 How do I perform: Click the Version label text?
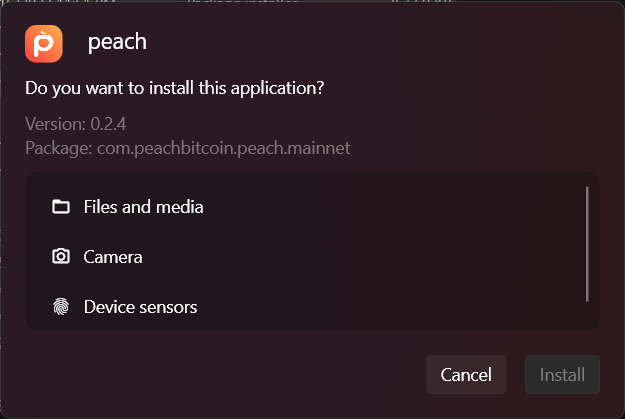(55, 124)
